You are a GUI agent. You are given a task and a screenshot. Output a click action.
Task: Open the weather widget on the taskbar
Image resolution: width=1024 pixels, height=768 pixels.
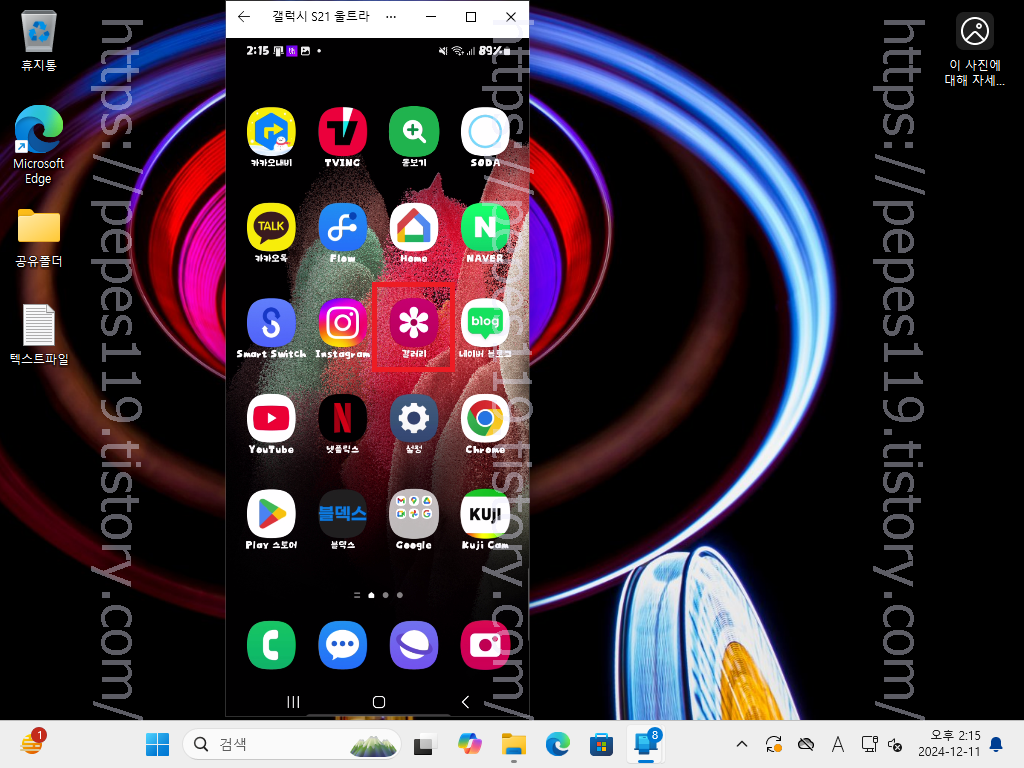[x=31, y=743]
